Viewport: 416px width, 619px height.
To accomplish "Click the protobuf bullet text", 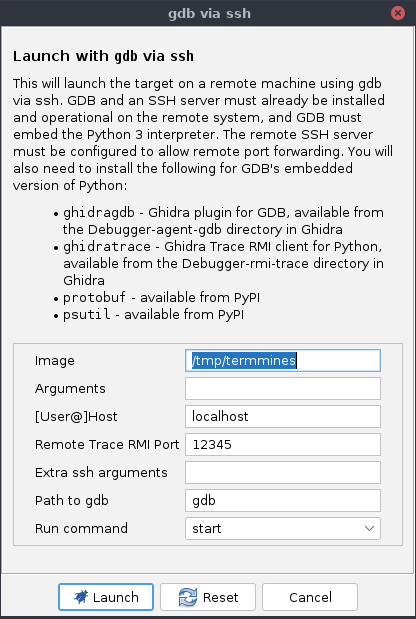I will pos(161,297).
